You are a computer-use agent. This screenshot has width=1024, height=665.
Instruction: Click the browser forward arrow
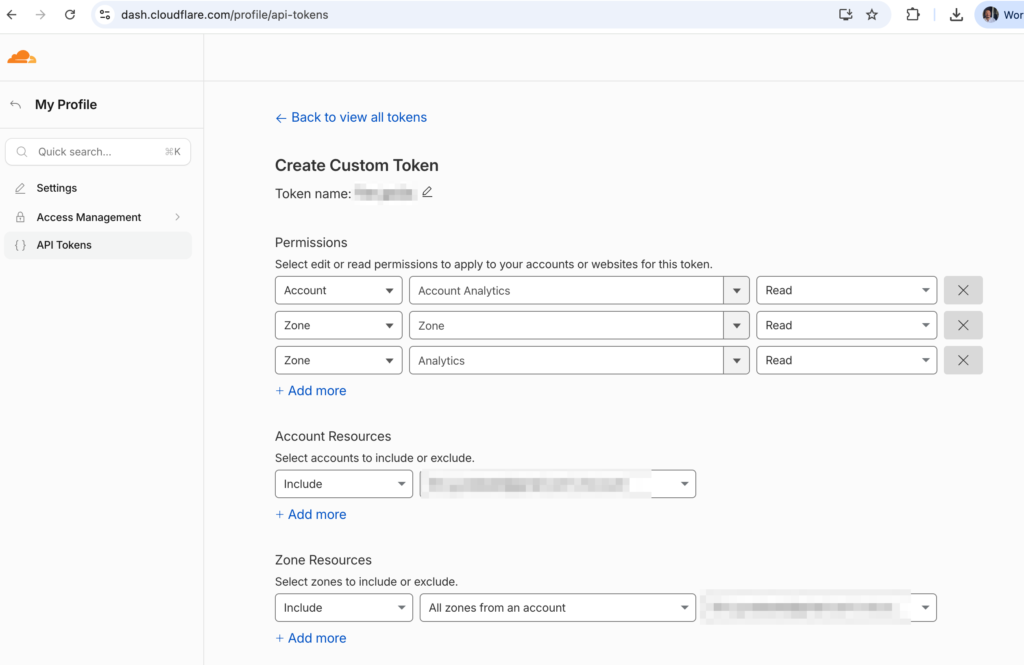pyautogui.click(x=40, y=14)
